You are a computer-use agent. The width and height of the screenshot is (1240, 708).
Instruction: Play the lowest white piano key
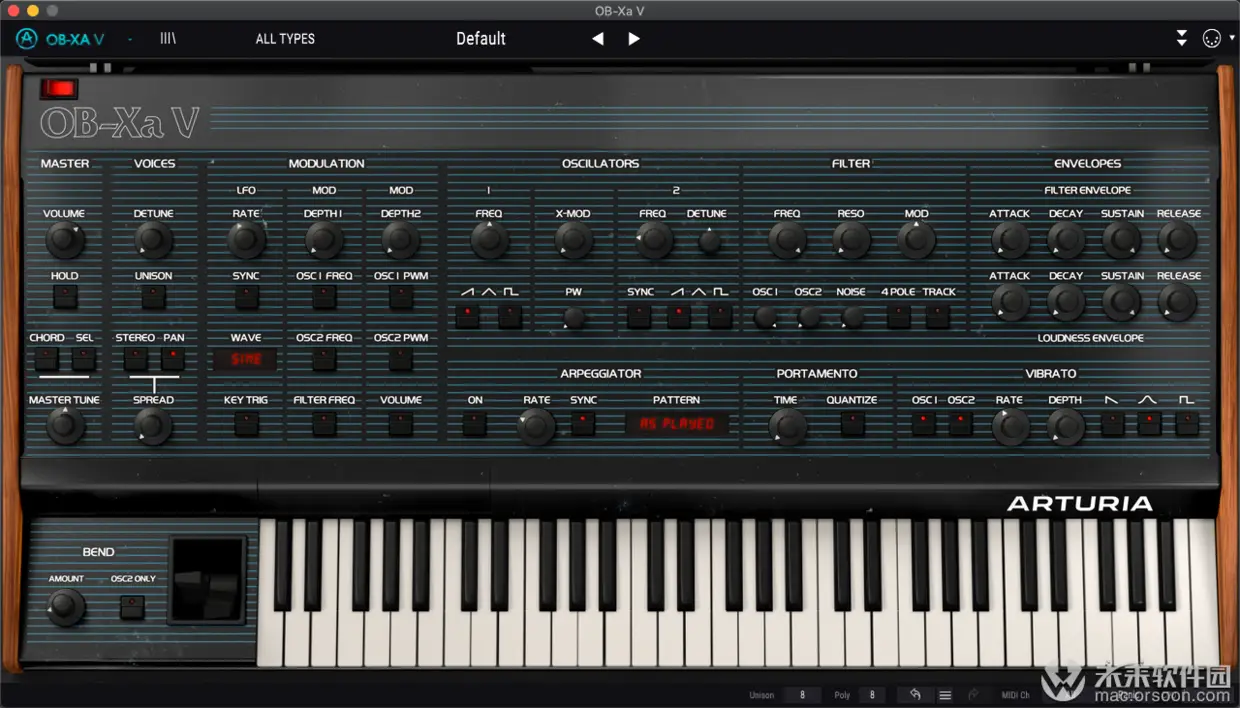pos(271,640)
